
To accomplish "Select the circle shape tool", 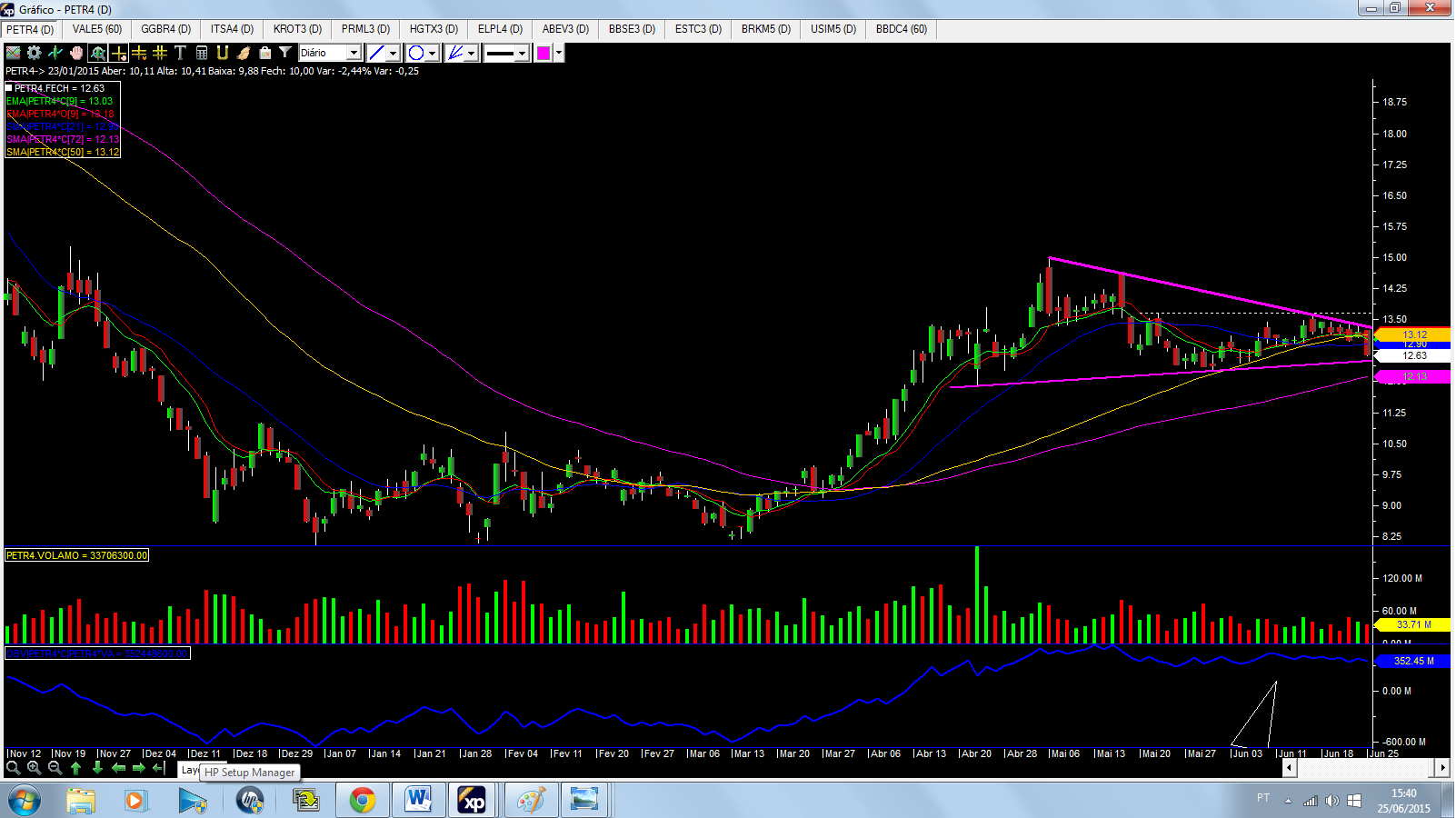I will click(x=416, y=53).
